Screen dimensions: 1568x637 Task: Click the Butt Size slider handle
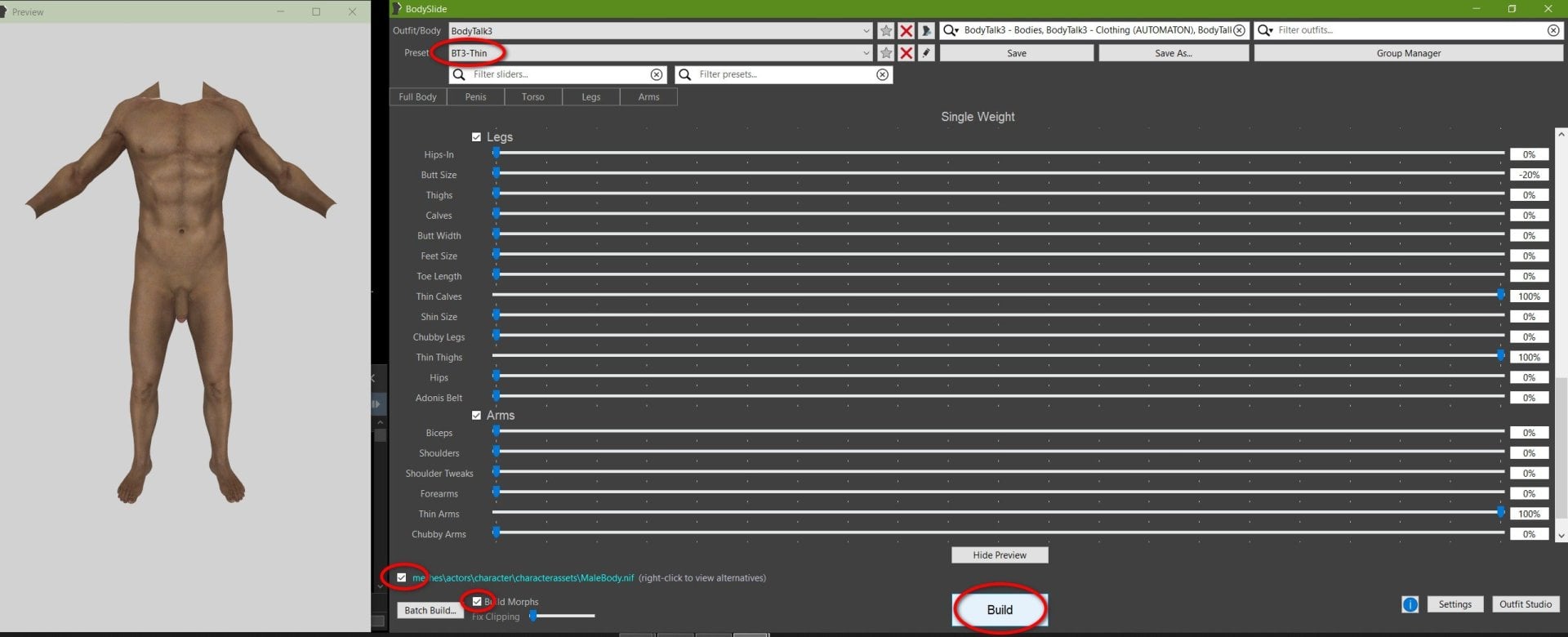[496, 173]
